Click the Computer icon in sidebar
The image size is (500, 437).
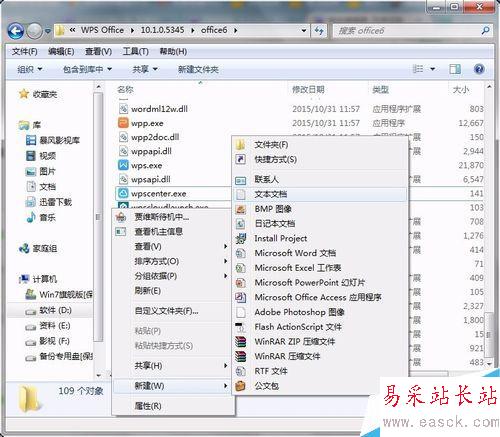coord(24,279)
